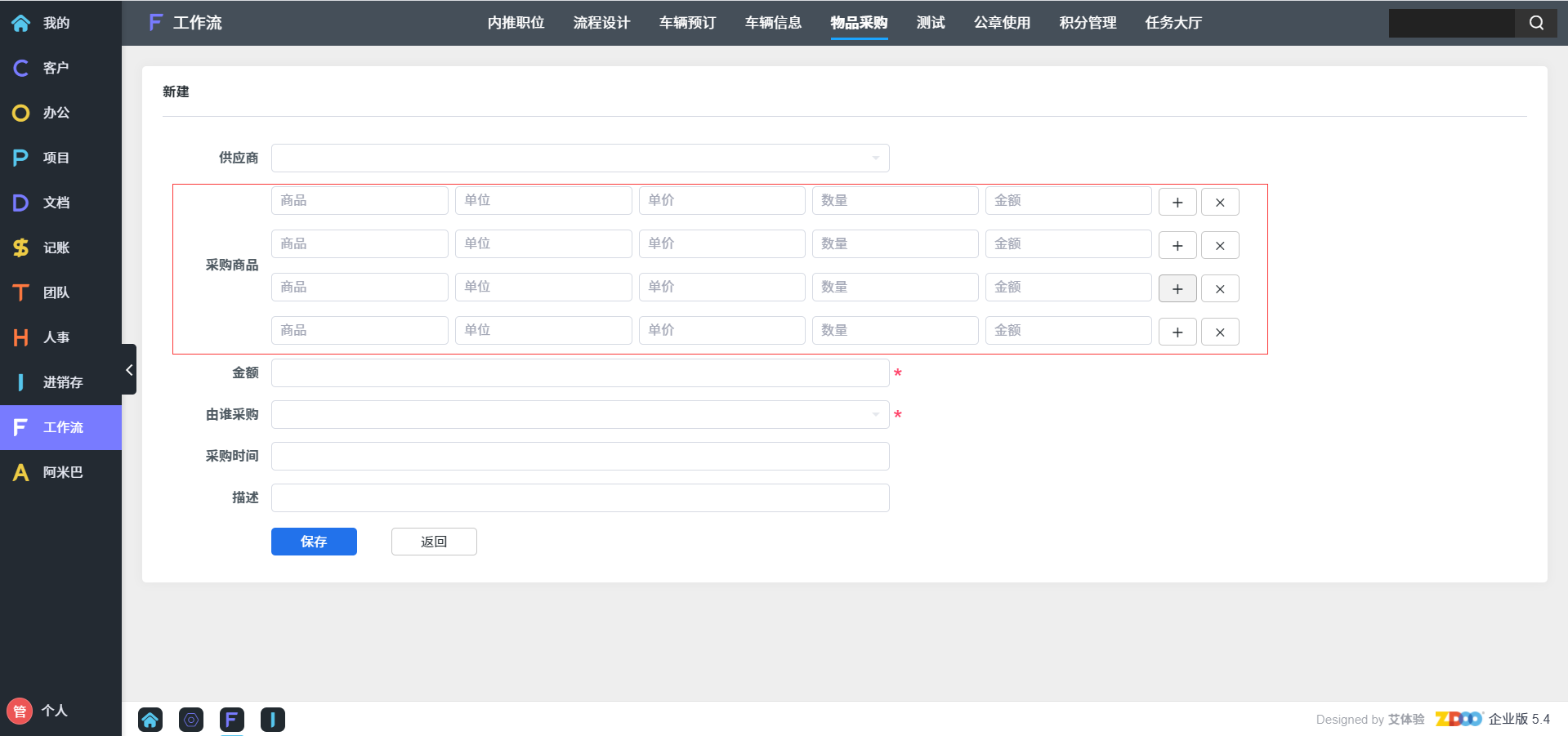
Task: Switch to the 公章使用 tab
Action: click(1002, 23)
